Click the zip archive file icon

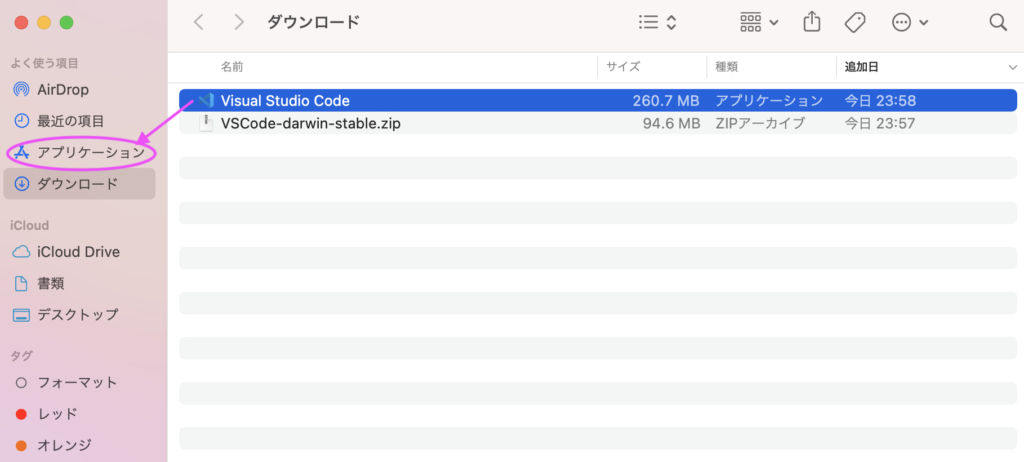(206, 123)
